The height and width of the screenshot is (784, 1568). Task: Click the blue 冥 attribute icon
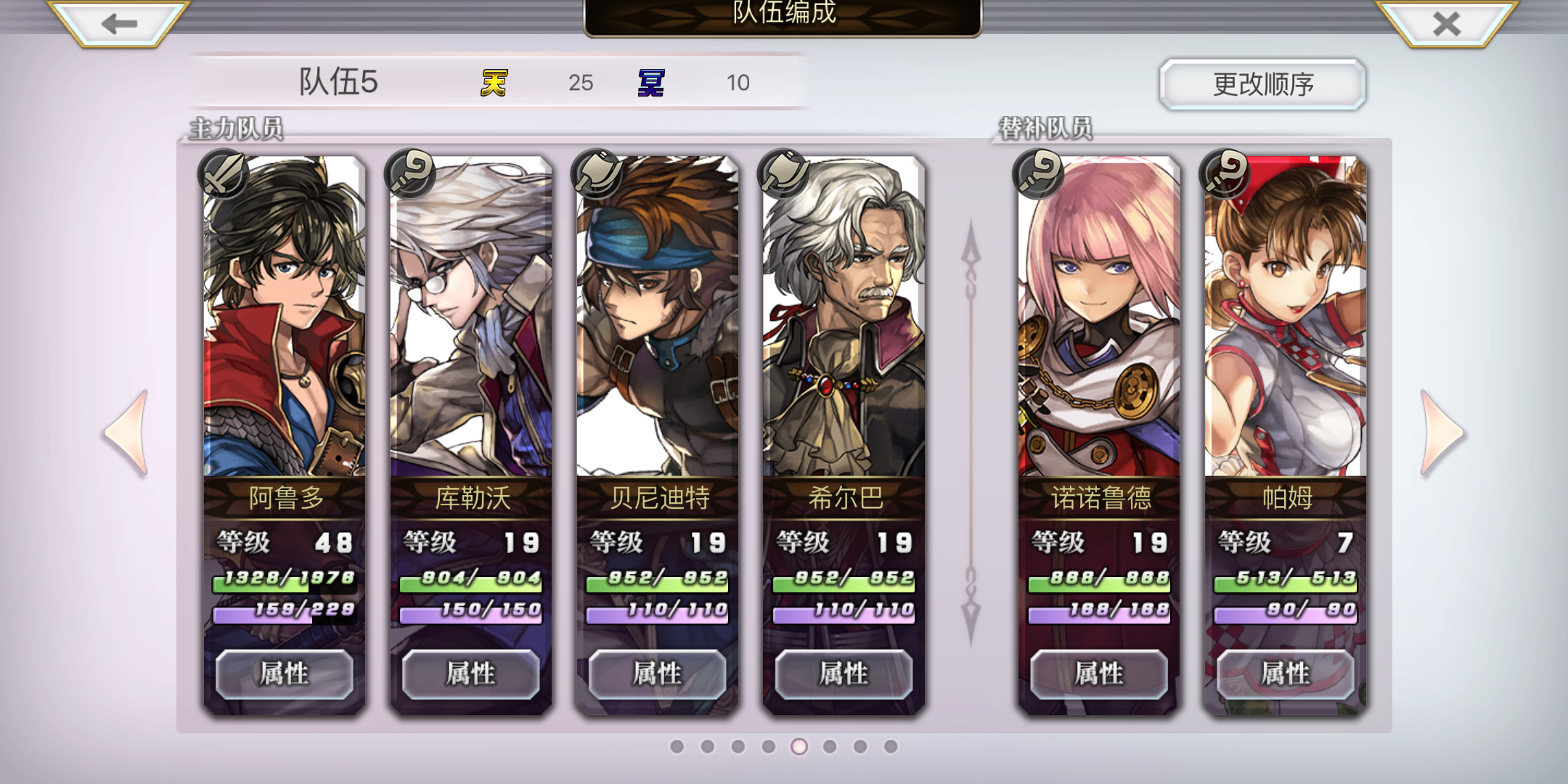click(651, 82)
